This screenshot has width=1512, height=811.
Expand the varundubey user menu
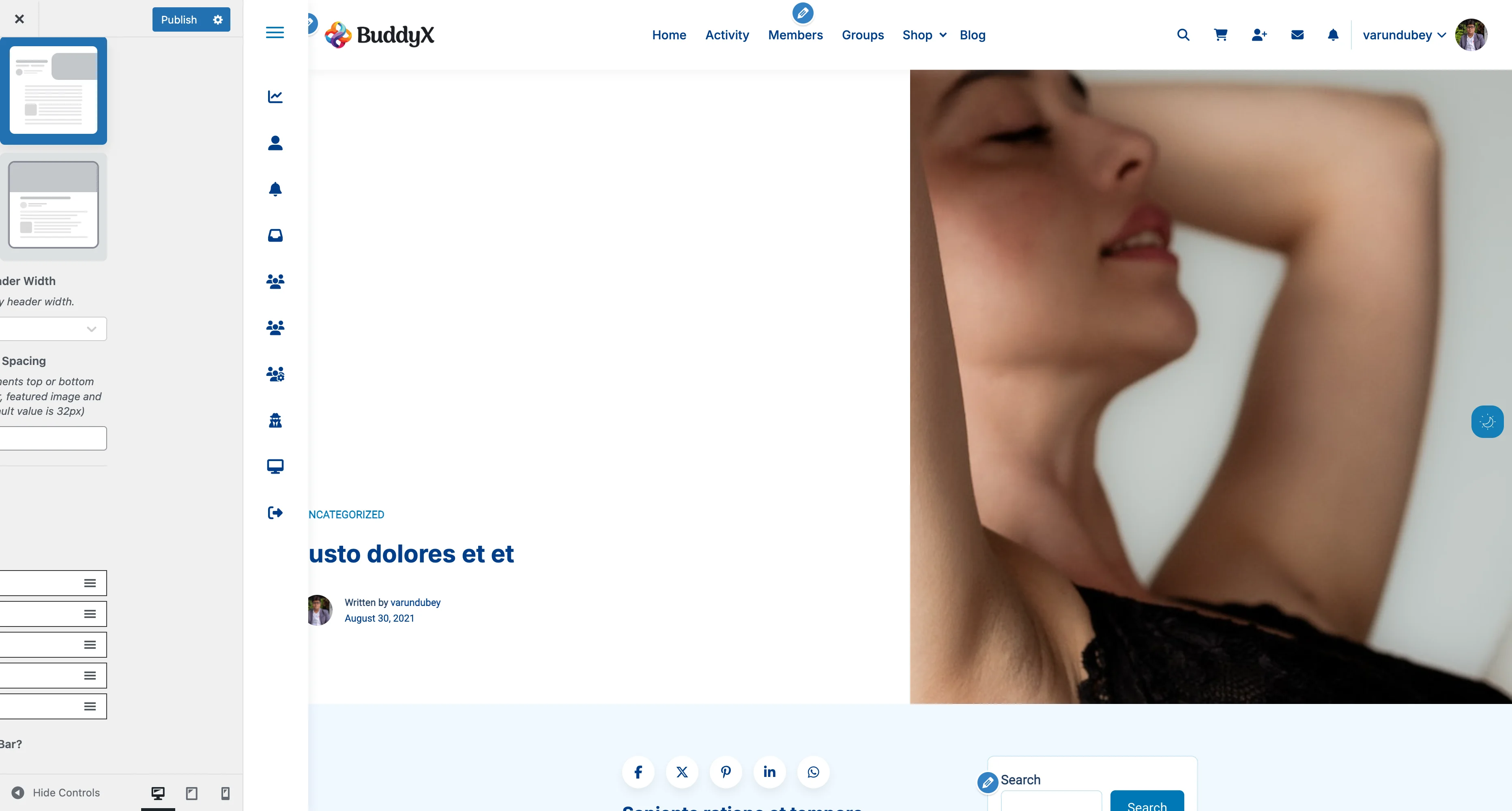[1404, 35]
